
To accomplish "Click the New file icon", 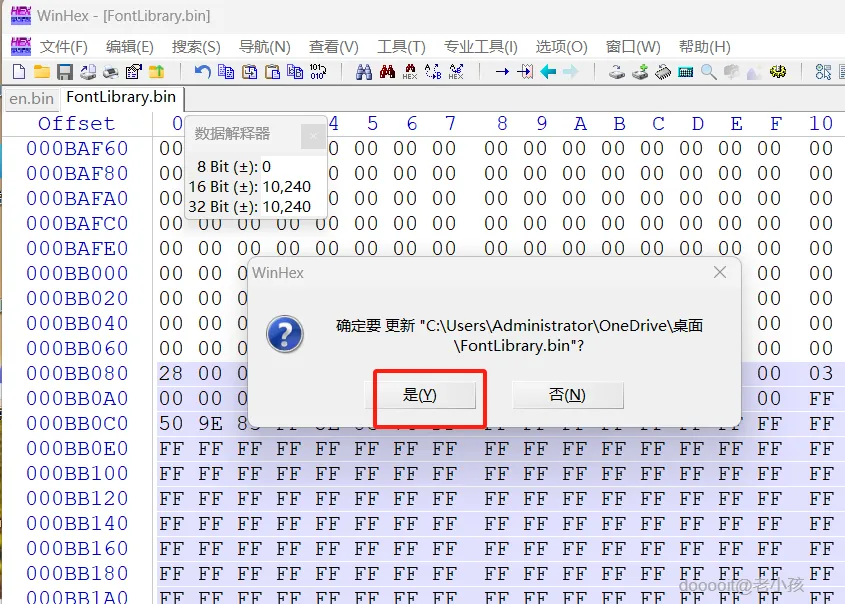I will [19, 71].
